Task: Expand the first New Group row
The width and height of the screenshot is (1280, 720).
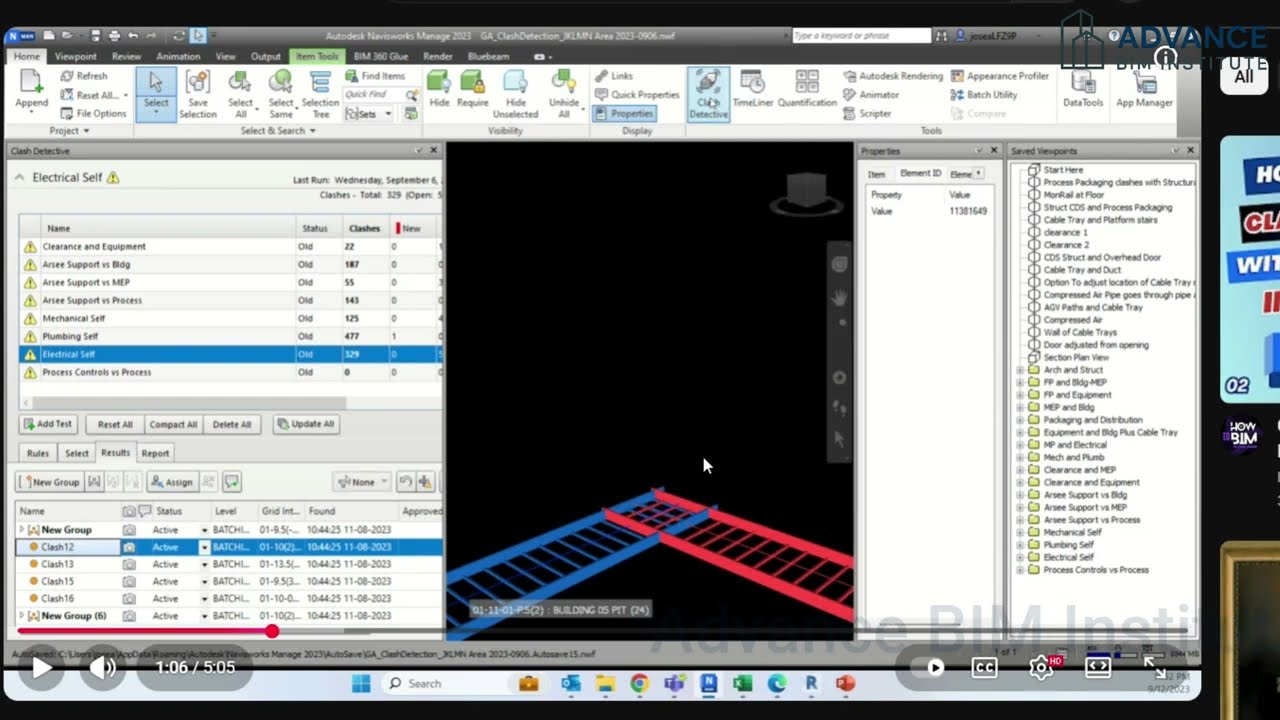Action: [x=22, y=530]
